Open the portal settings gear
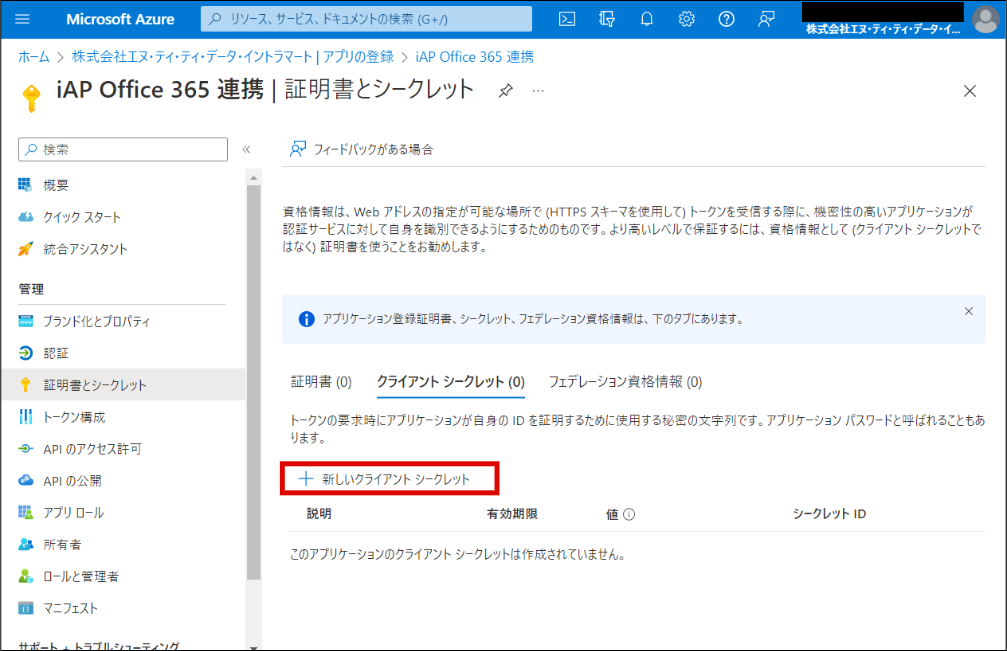This screenshot has height=651, width=1007. 686,19
